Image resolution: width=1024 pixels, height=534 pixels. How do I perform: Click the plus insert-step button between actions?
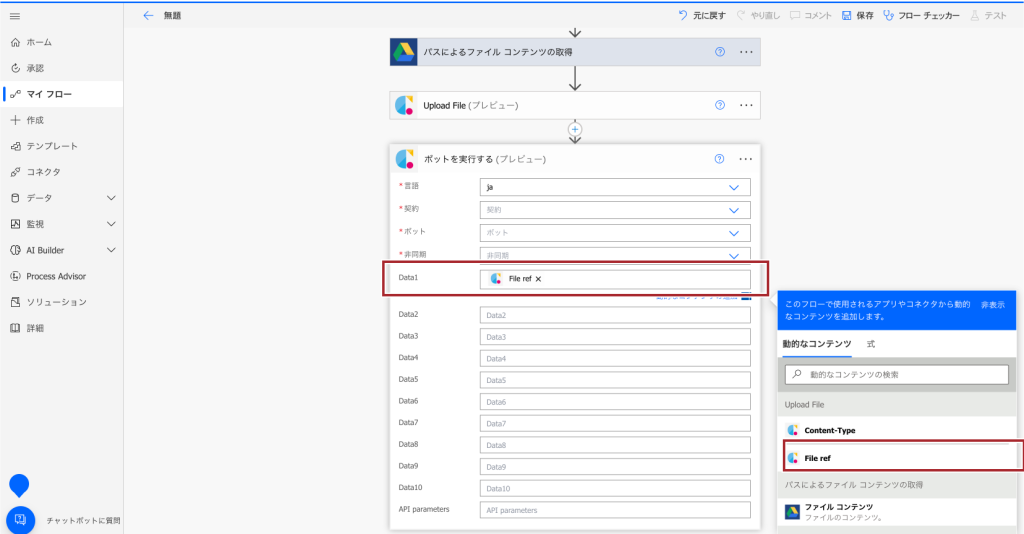pos(575,129)
